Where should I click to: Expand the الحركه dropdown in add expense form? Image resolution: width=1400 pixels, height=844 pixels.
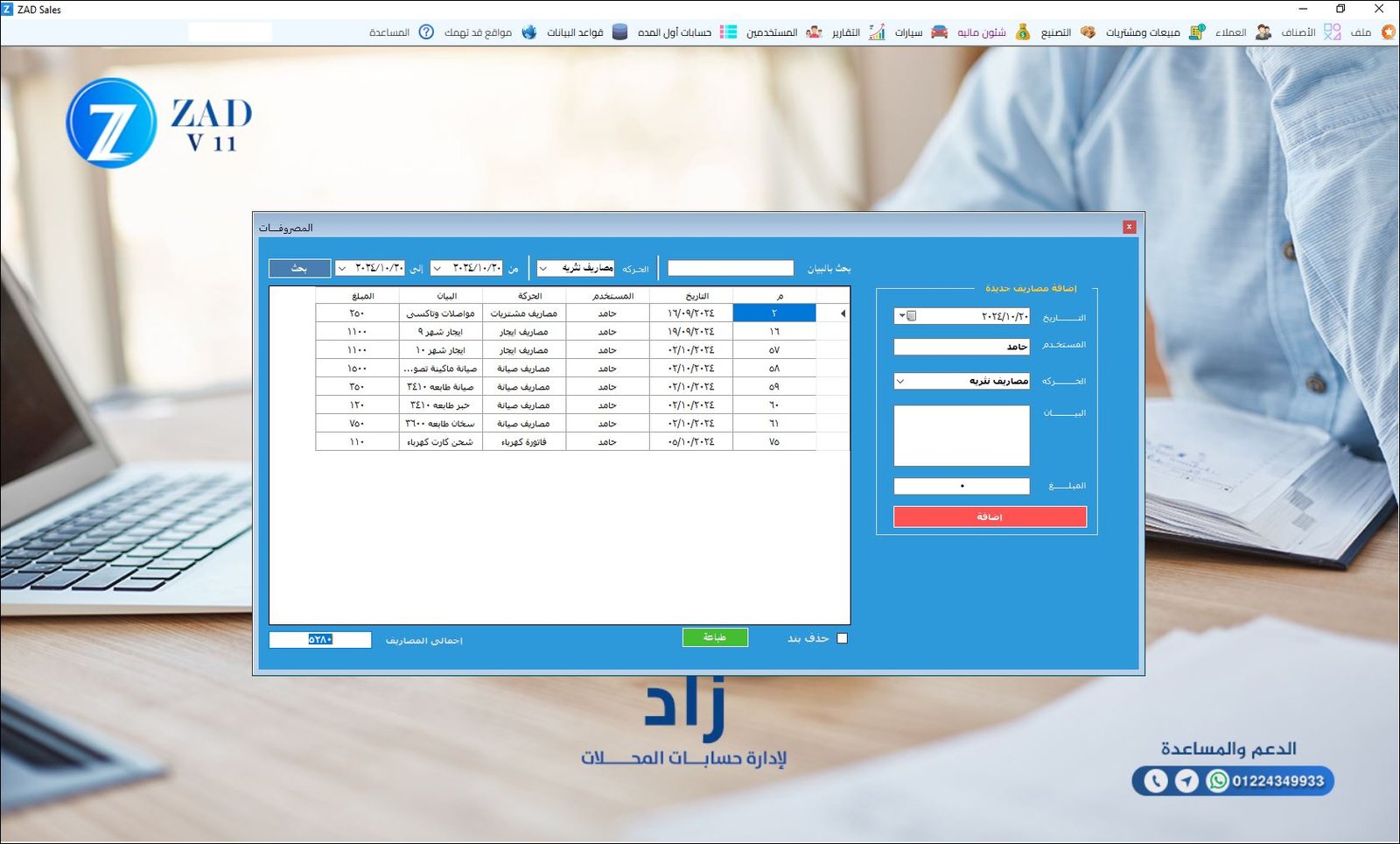click(x=900, y=381)
